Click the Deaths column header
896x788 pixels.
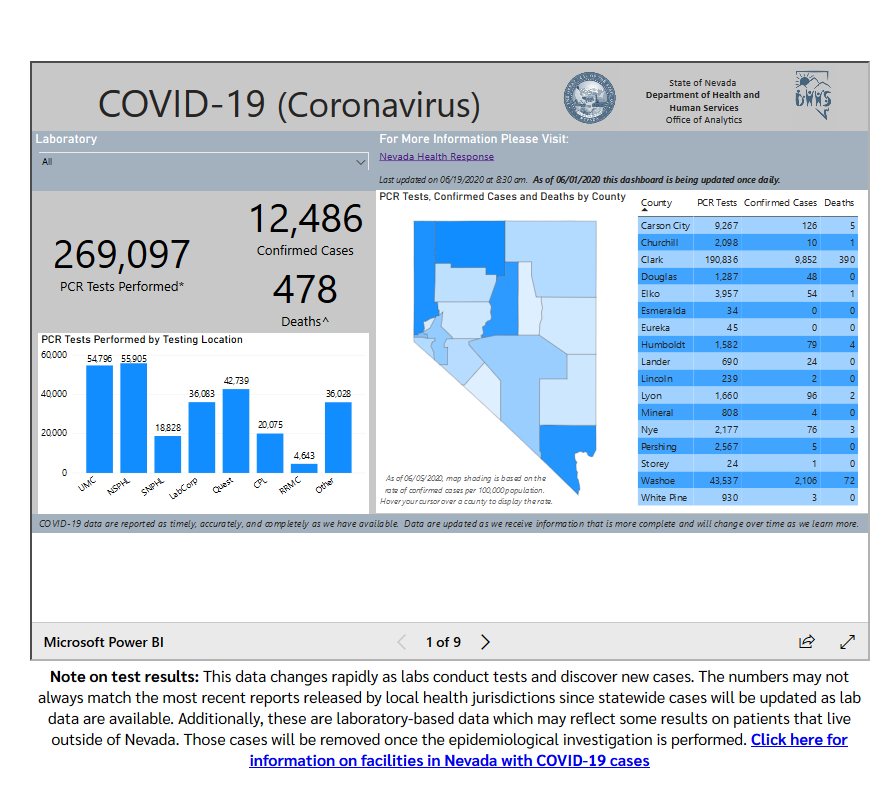point(839,203)
